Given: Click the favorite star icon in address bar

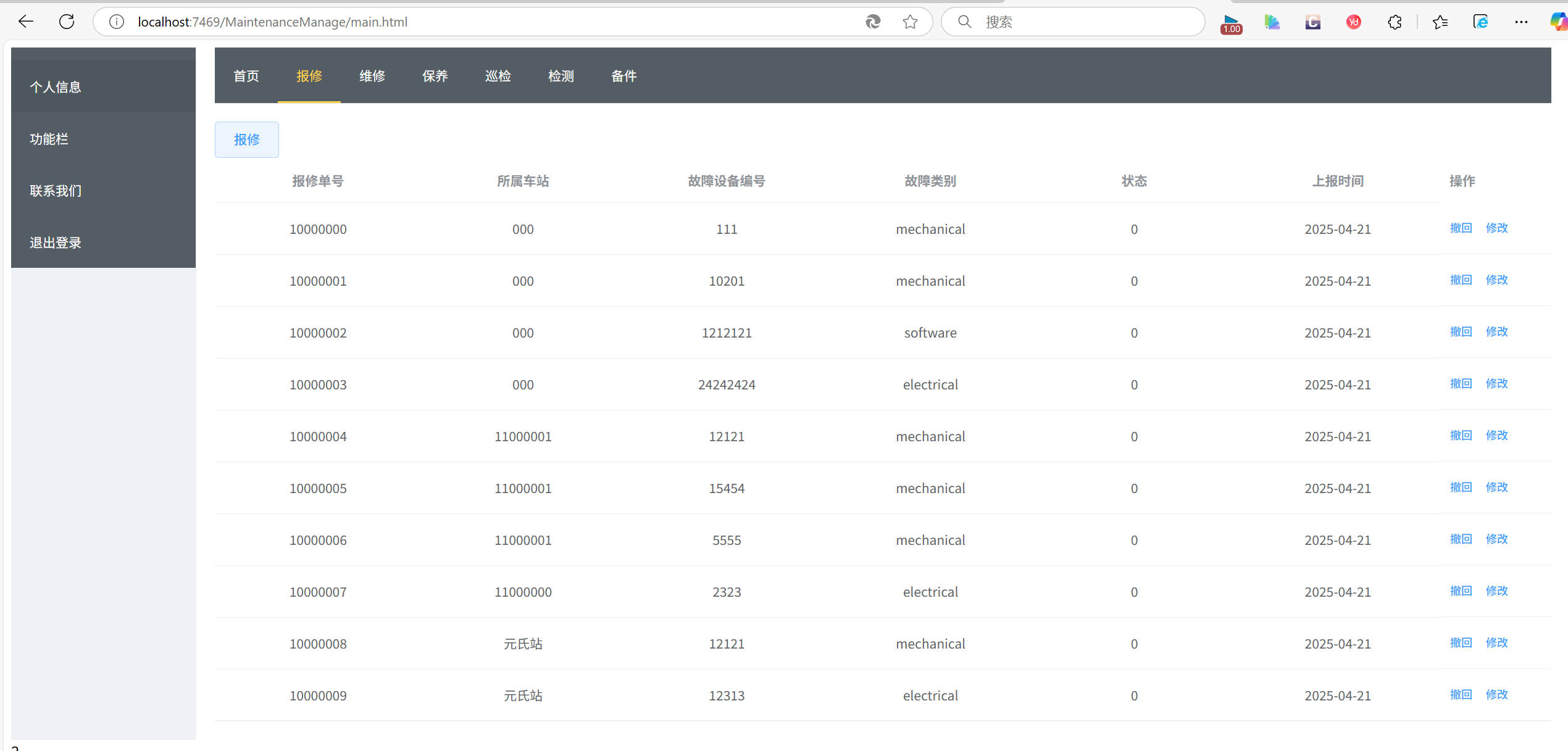Looking at the screenshot, I should tap(910, 22).
